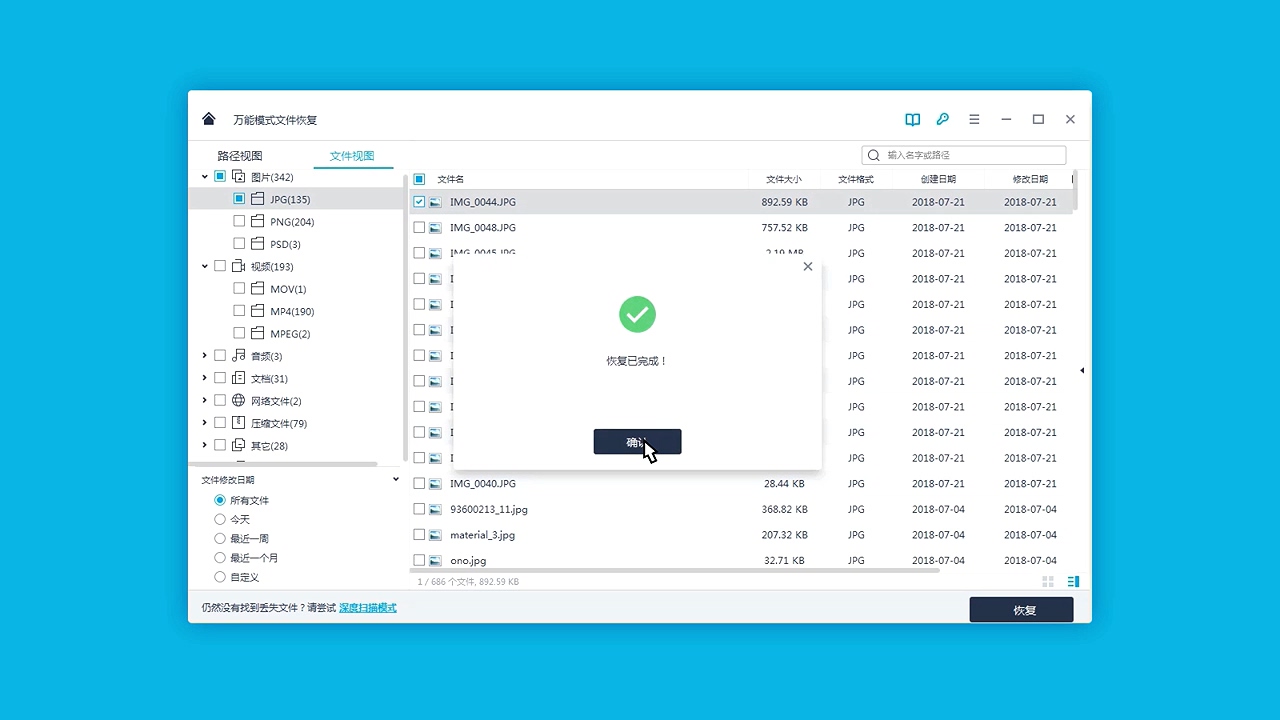Uncheck the JPG(135) checkbox

click(x=239, y=199)
